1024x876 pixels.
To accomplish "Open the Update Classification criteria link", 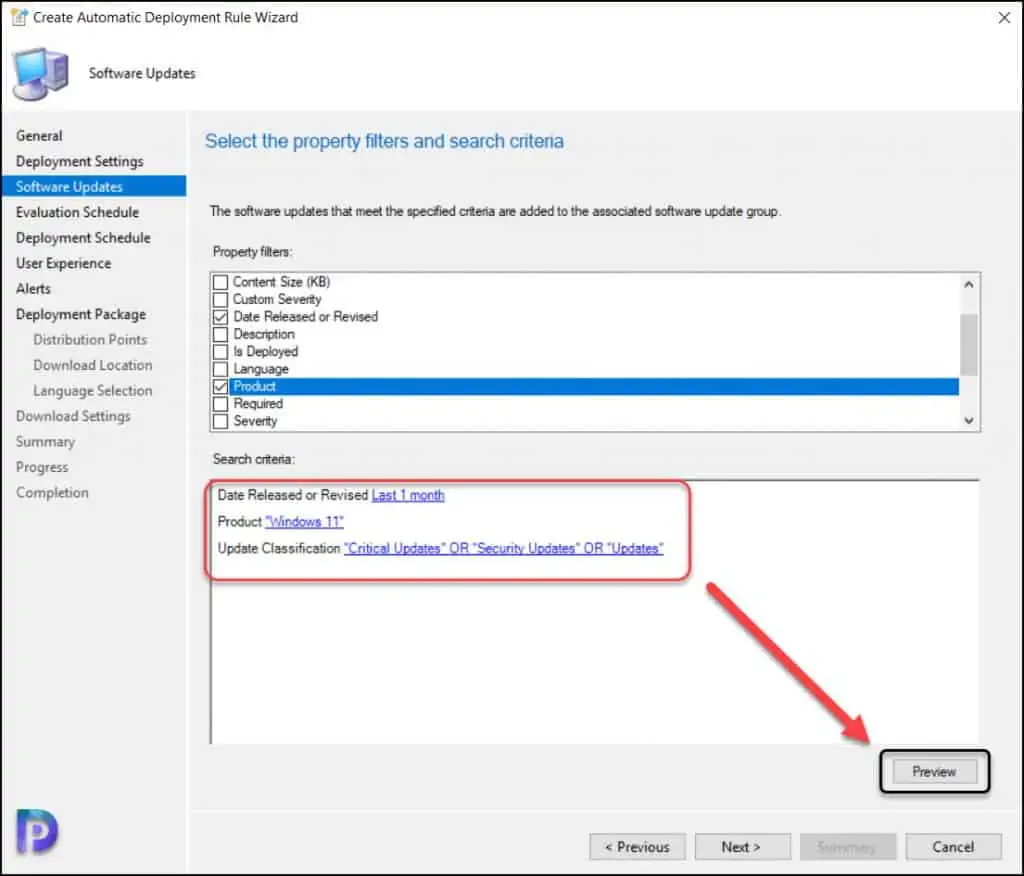I will click(503, 549).
